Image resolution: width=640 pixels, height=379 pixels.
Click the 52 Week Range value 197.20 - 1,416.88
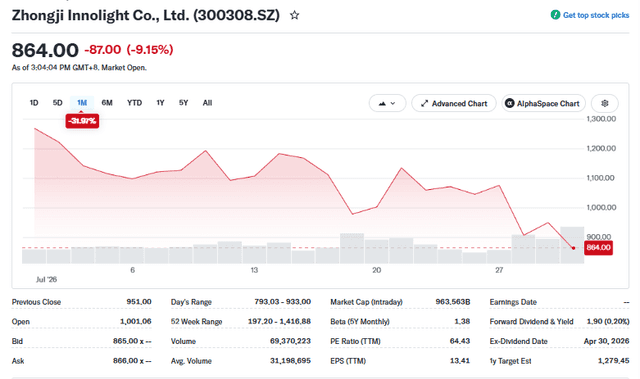[x=279, y=321]
